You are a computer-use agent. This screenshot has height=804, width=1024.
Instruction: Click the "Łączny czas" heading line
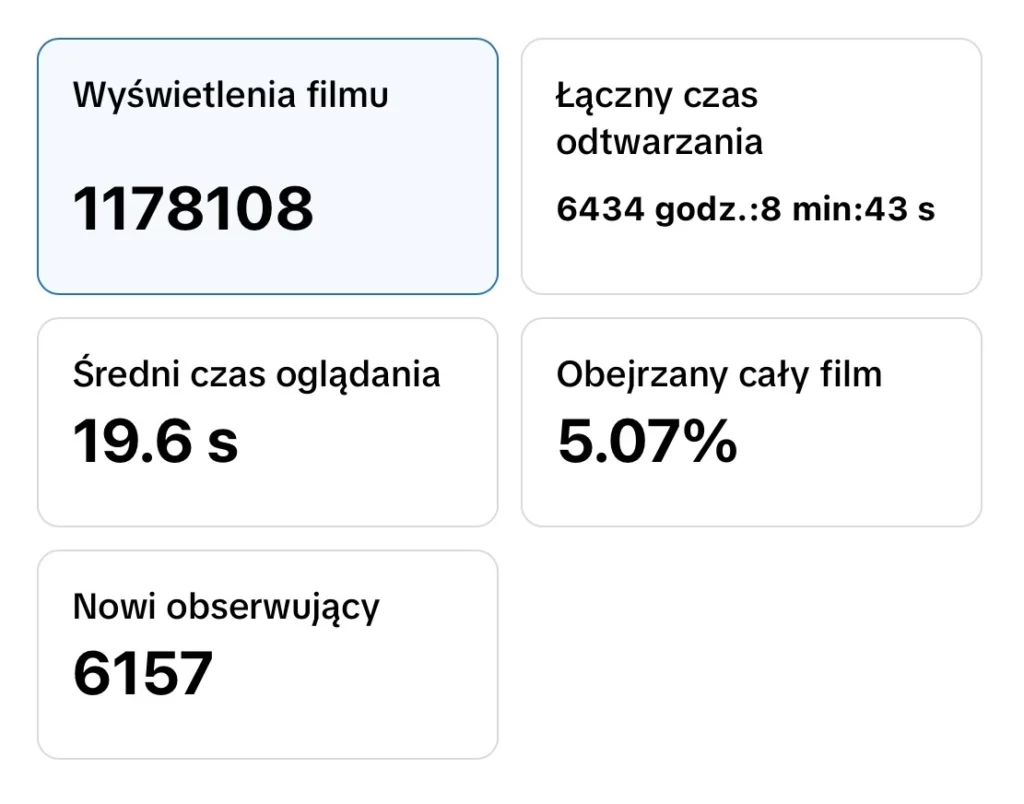click(x=657, y=96)
